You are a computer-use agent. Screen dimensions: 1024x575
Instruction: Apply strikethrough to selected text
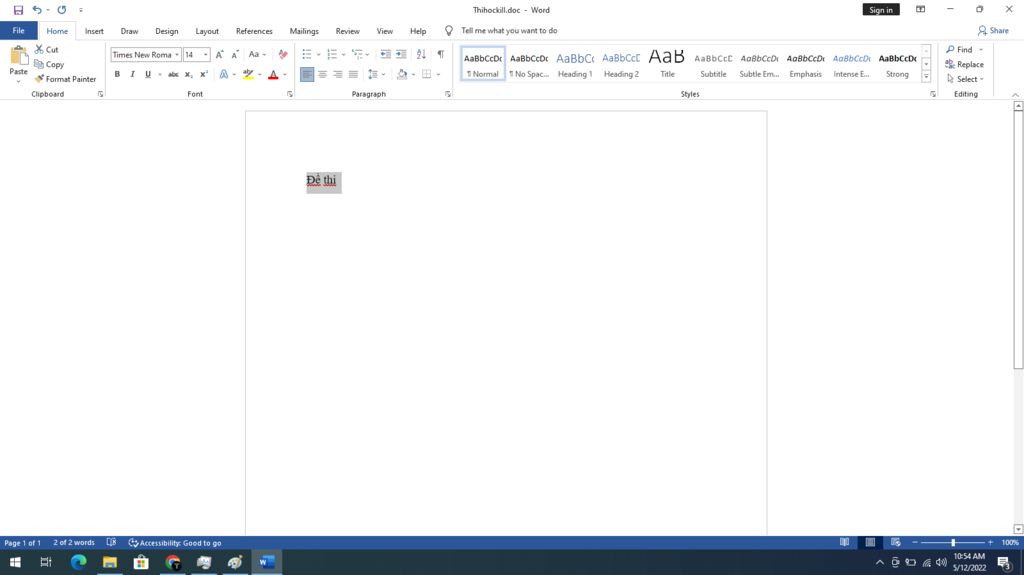point(173,74)
